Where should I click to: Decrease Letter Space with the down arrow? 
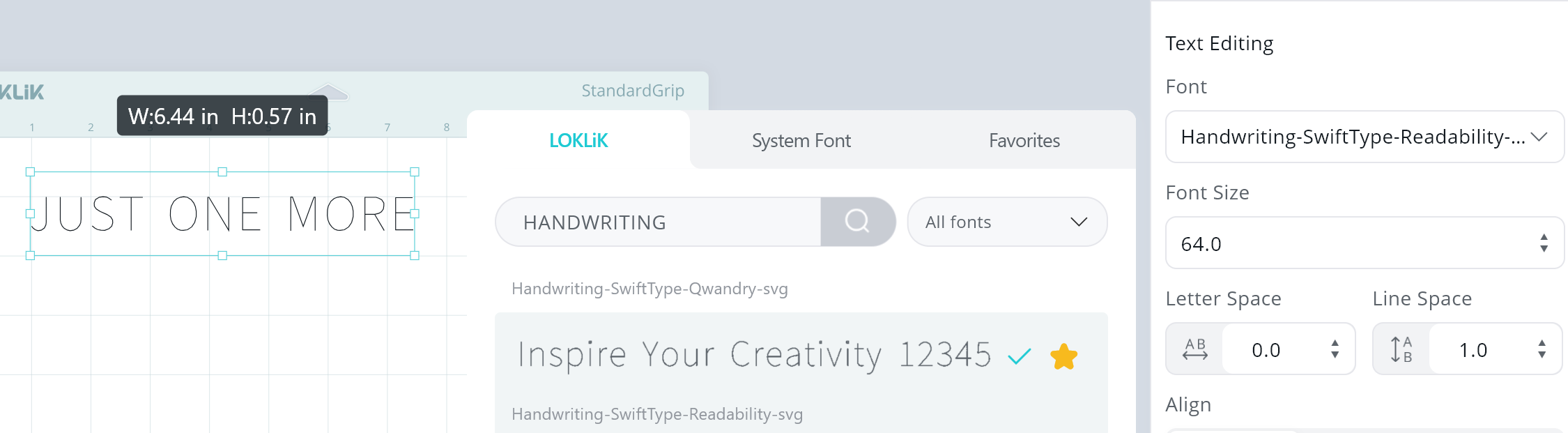click(x=1335, y=355)
